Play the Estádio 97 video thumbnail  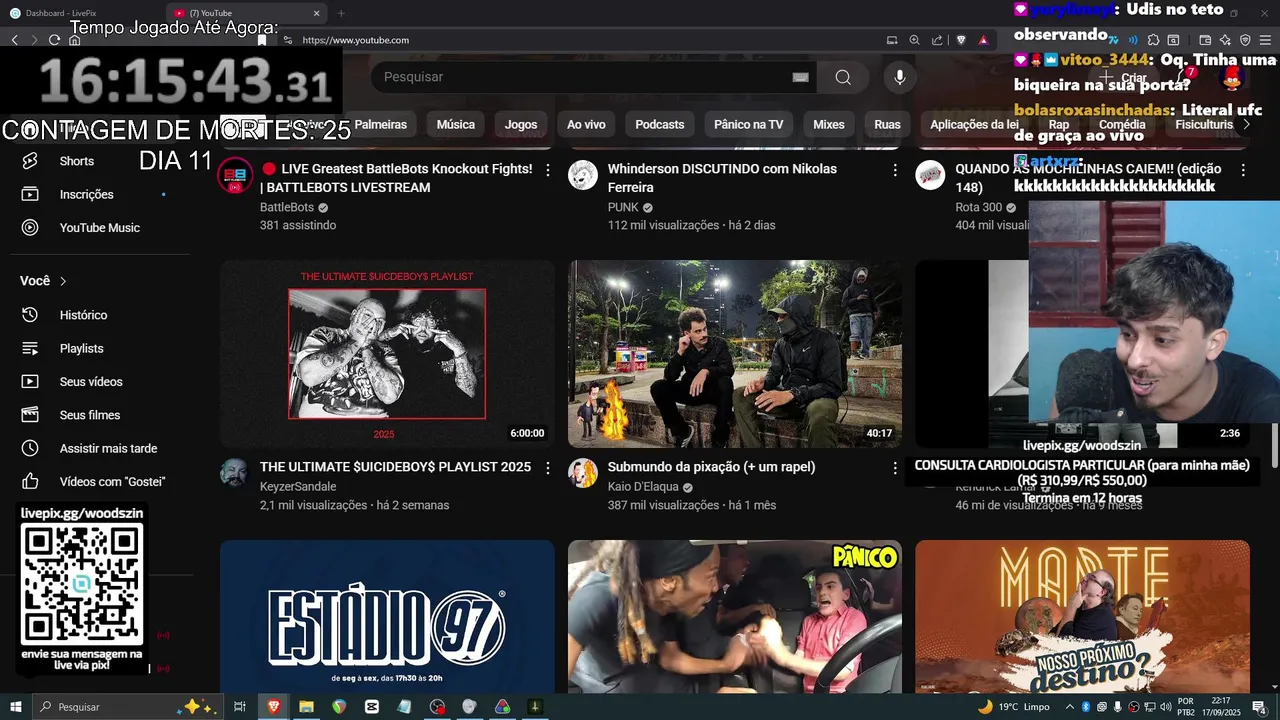pos(387,616)
